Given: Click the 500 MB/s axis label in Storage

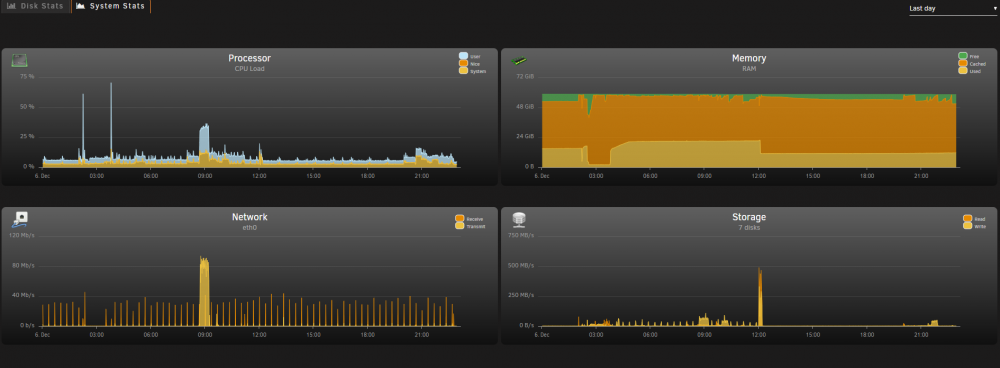Looking at the screenshot, I should (x=522, y=265).
